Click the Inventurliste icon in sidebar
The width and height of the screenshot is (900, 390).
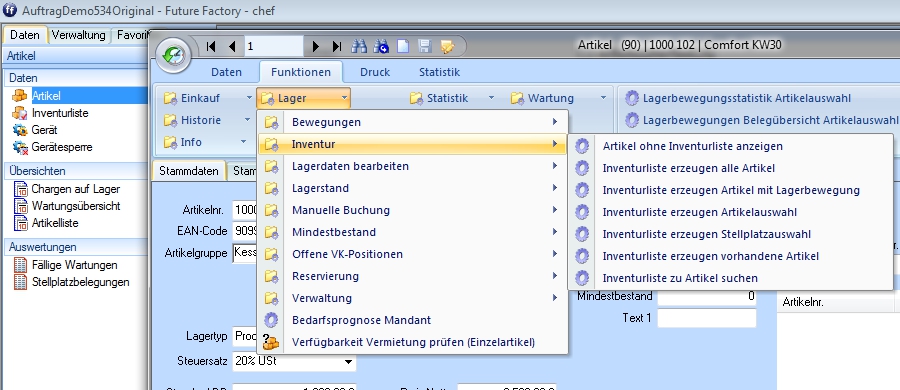[20, 113]
